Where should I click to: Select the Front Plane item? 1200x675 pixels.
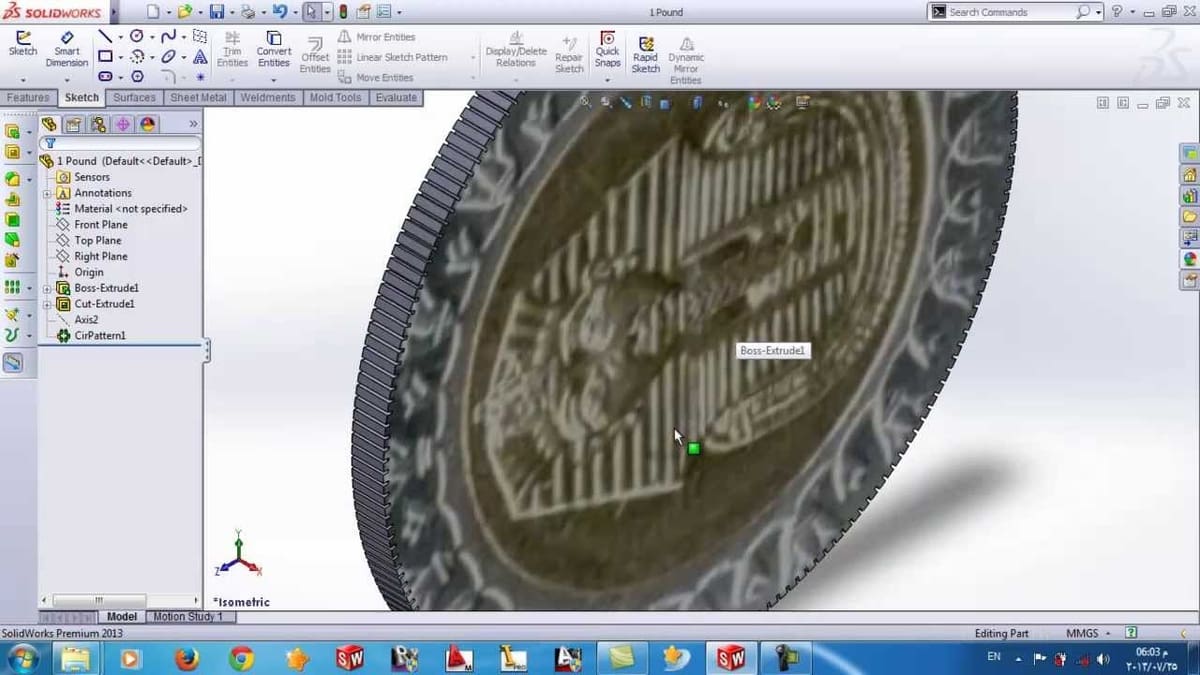tap(101, 225)
